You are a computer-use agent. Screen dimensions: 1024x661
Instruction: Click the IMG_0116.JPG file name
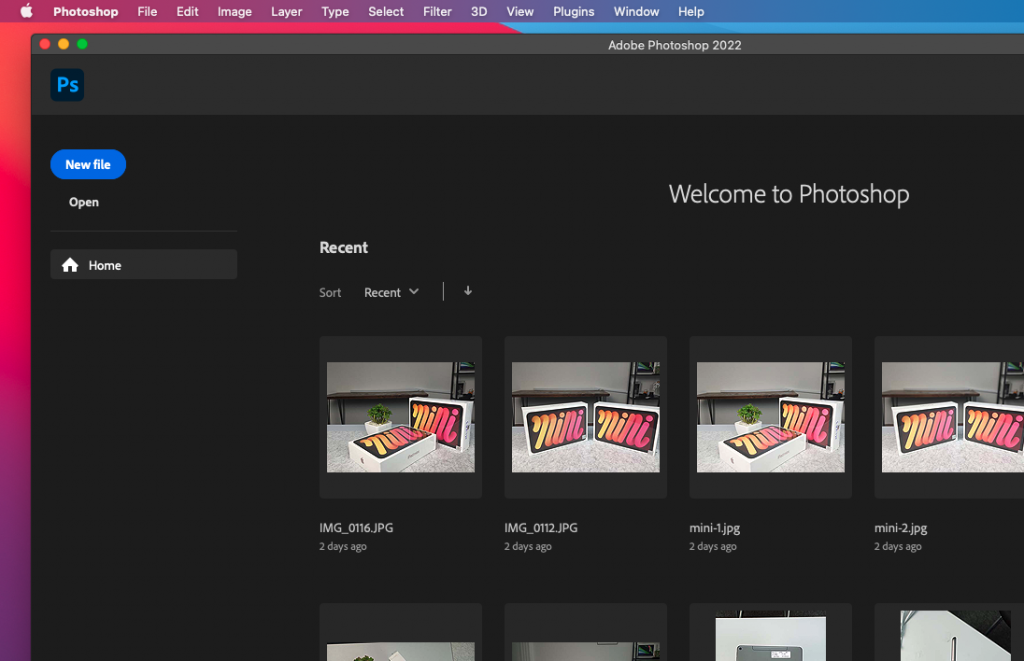point(356,528)
